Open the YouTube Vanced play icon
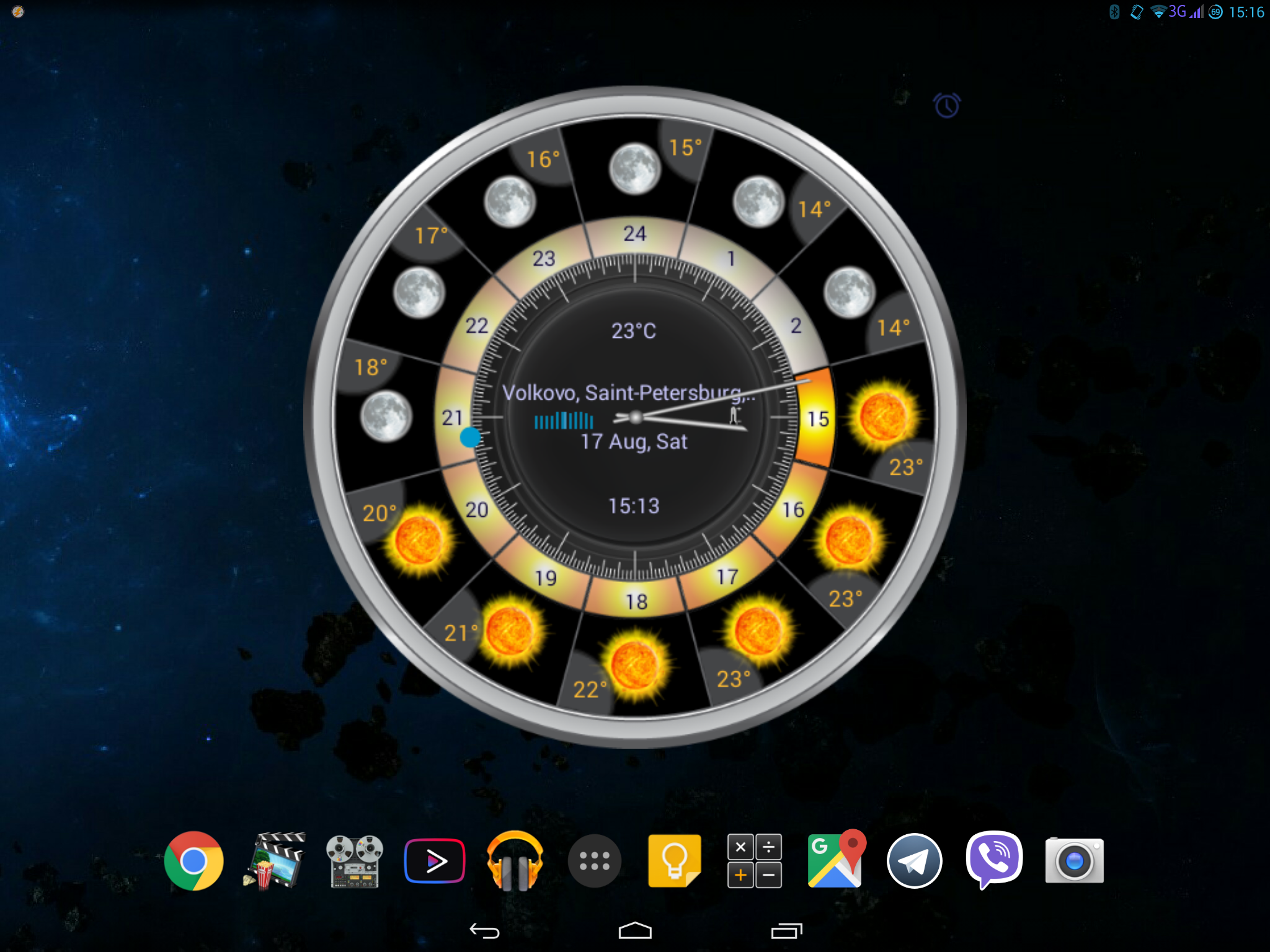 (x=434, y=861)
